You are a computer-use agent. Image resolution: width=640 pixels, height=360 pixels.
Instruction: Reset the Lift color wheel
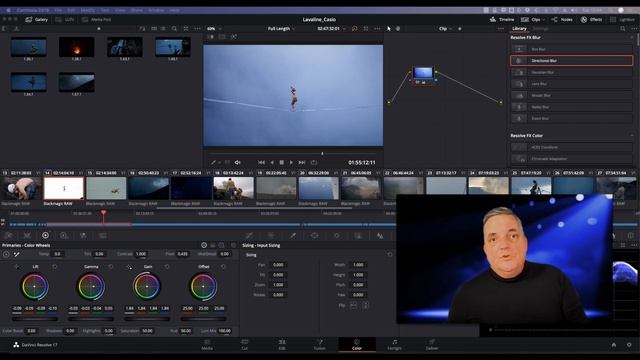(55, 267)
